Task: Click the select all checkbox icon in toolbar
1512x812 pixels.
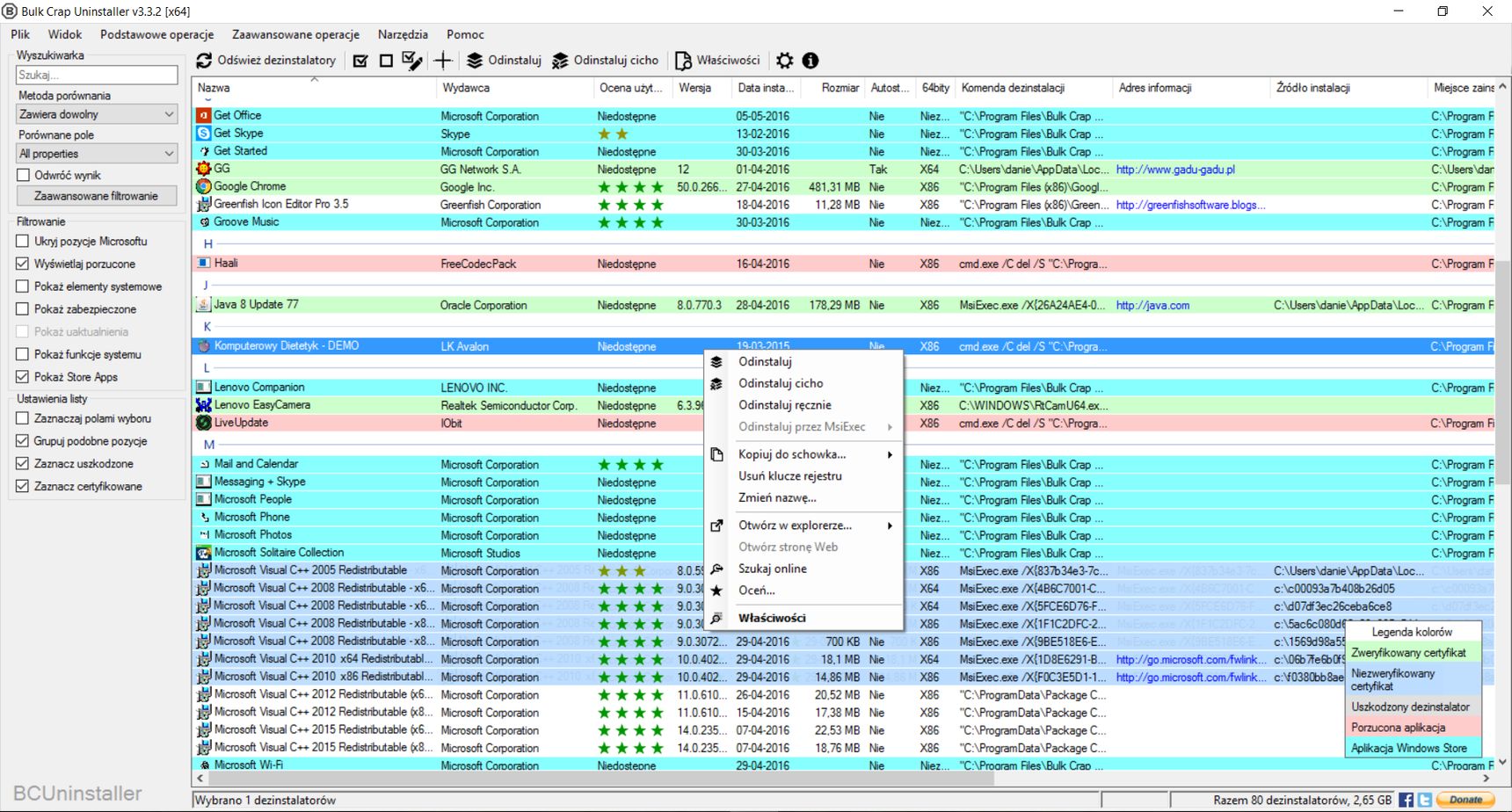Action: pos(360,61)
